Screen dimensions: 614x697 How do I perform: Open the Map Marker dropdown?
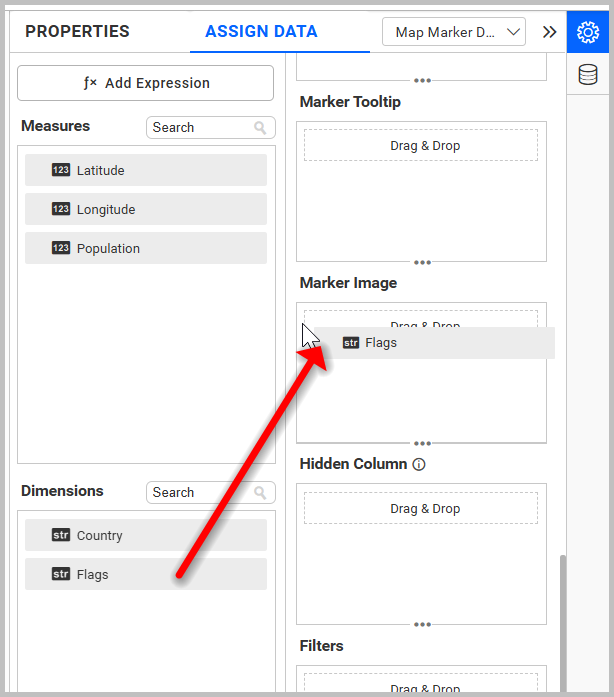(454, 32)
